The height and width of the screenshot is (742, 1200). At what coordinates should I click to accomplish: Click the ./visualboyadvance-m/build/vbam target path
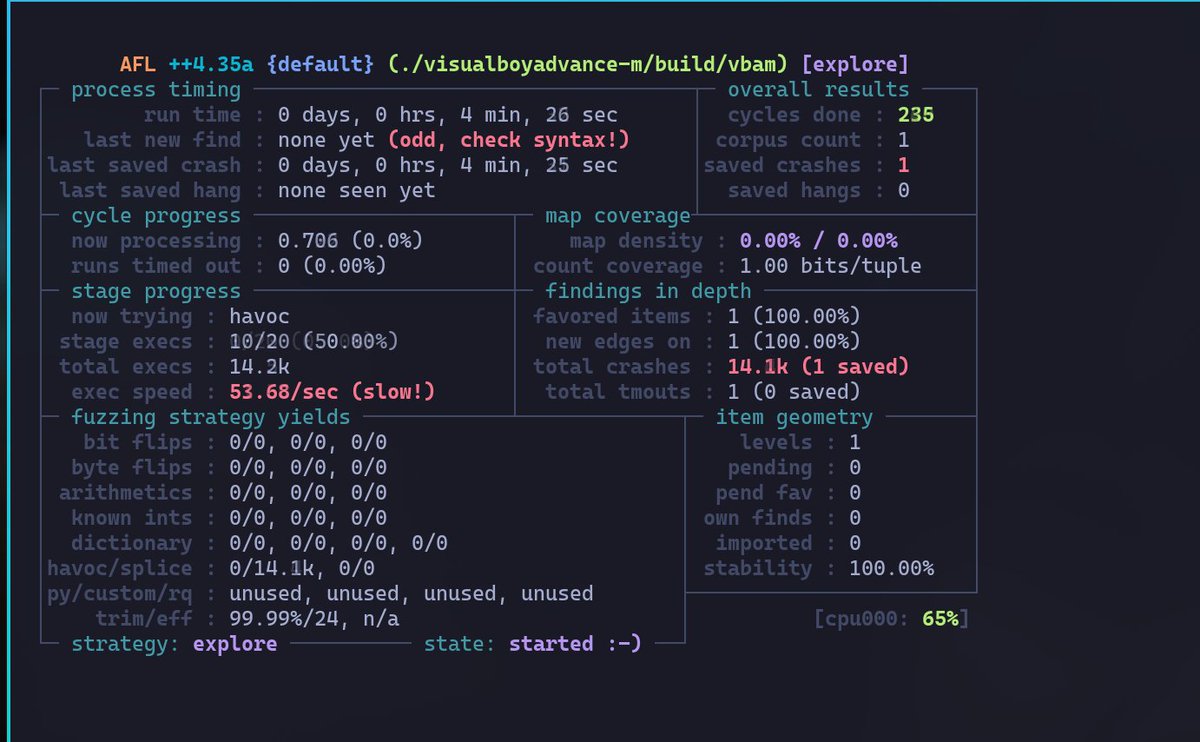click(x=588, y=63)
